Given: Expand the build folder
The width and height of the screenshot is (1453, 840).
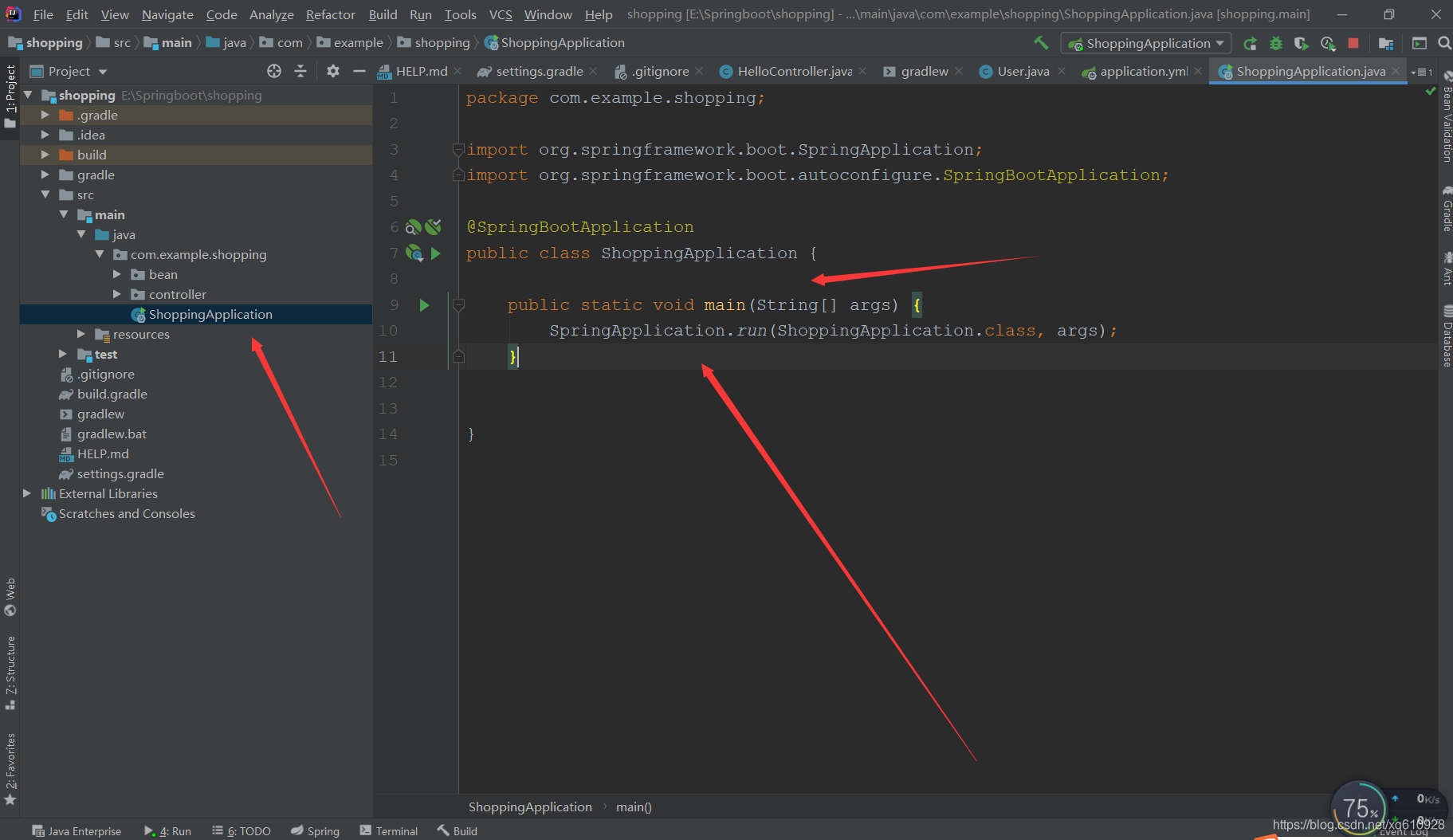Looking at the screenshot, I should (x=45, y=155).
